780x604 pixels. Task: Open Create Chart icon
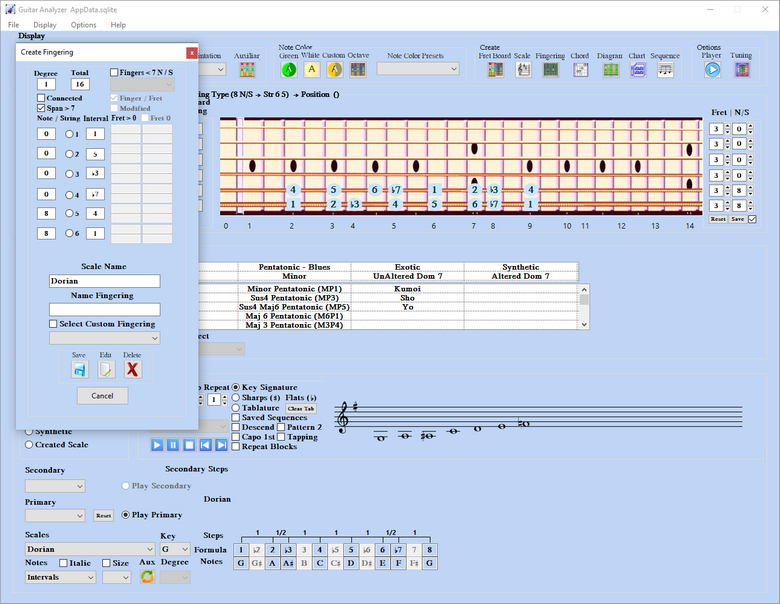637,70
